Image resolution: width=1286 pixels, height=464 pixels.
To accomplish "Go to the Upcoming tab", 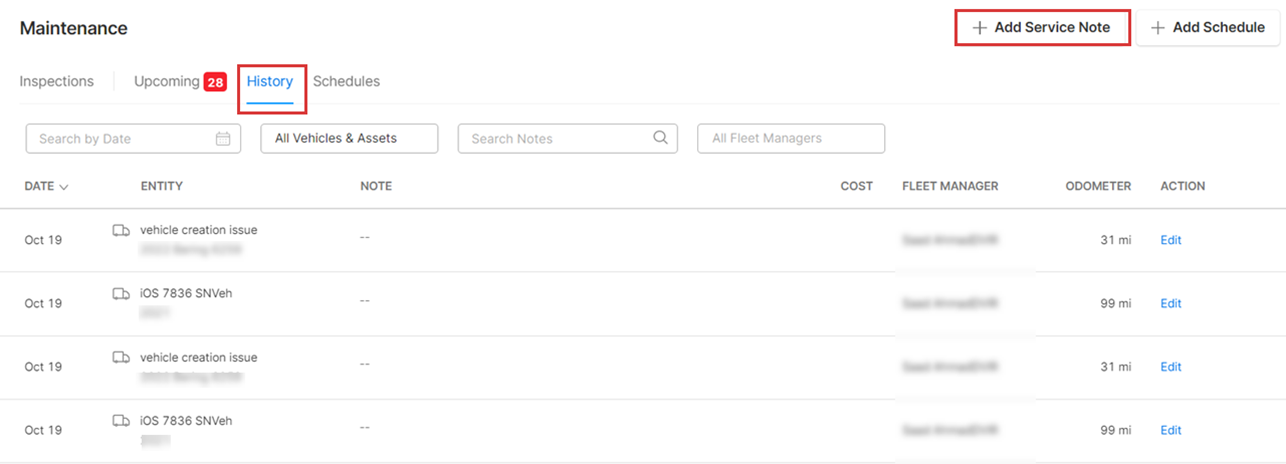I will (x=167, y=81).
